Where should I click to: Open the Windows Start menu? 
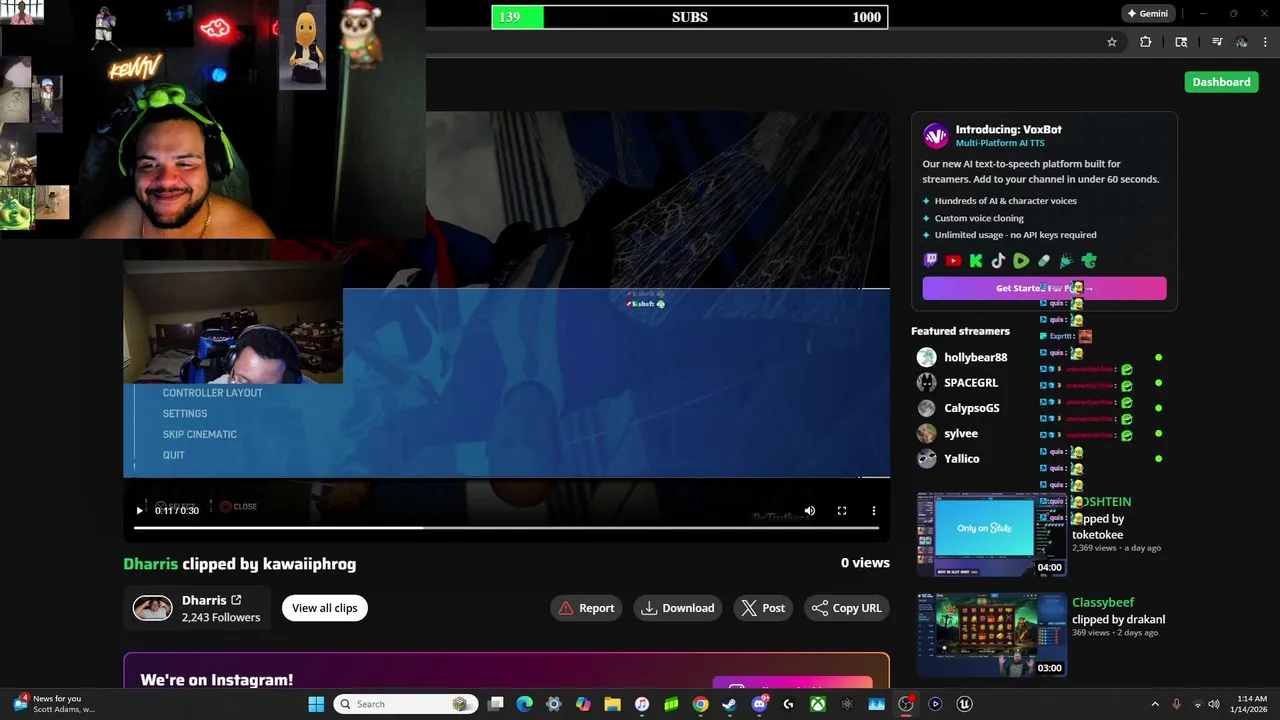click(x=316, y=704)
